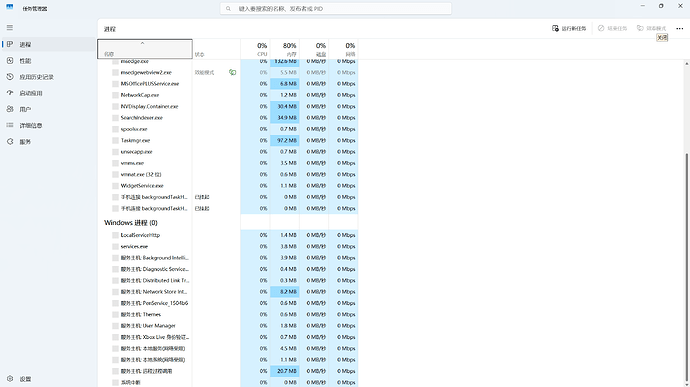This screenshot has height=387, width=690.
Task: Click the 20.7 MB memory cell
Action: click(x=285, y=371)
